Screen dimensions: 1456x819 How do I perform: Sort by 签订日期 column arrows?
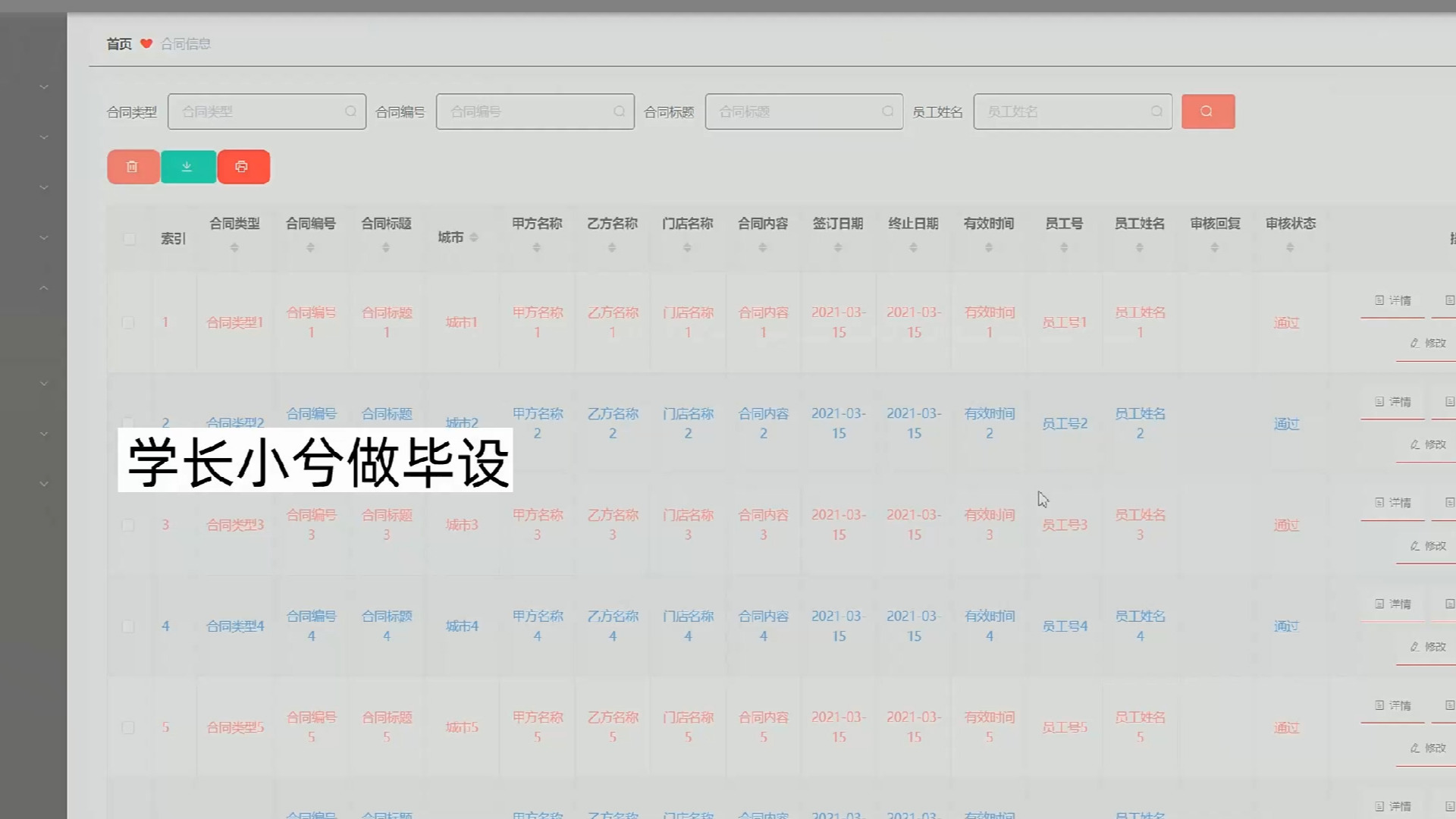(x=838, y=247)
